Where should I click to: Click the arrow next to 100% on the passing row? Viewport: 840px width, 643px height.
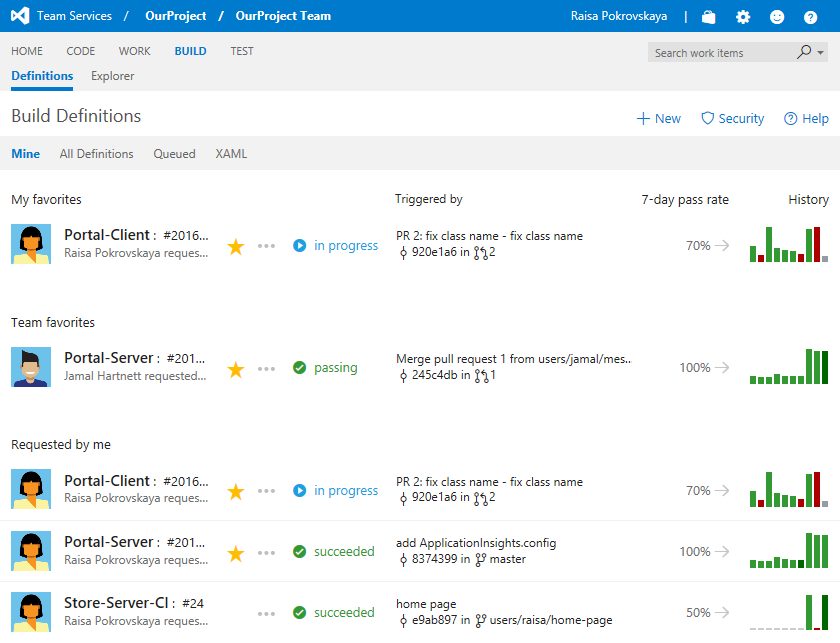722,368
